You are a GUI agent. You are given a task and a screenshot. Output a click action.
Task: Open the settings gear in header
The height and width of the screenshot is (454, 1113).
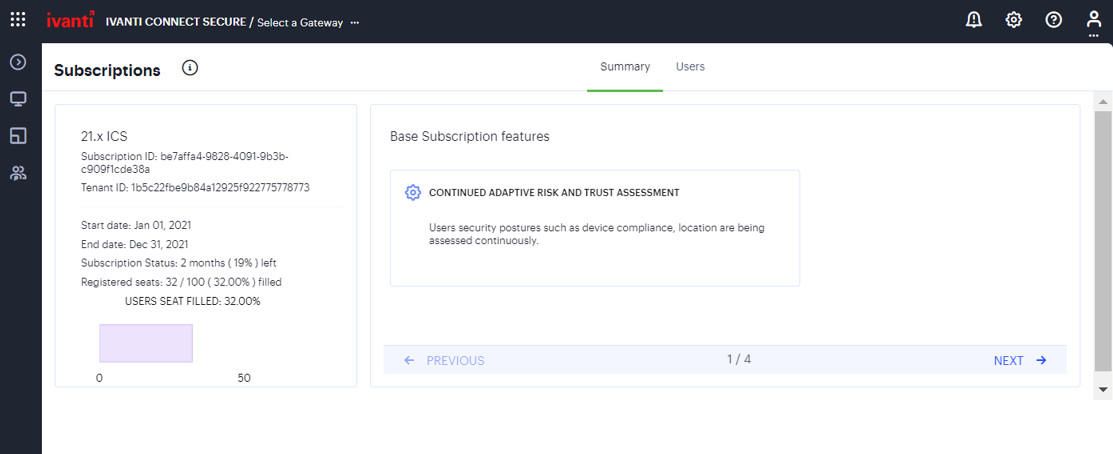pos(1013,20)
